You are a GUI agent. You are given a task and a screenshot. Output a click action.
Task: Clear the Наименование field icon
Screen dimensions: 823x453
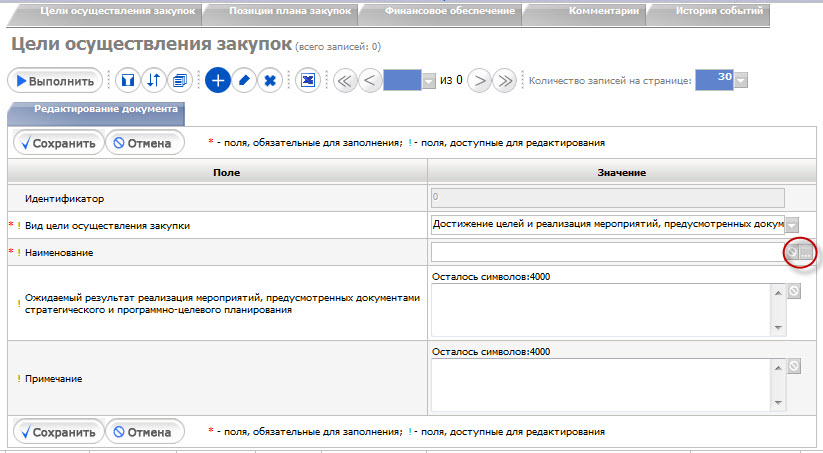click(793, 252)
